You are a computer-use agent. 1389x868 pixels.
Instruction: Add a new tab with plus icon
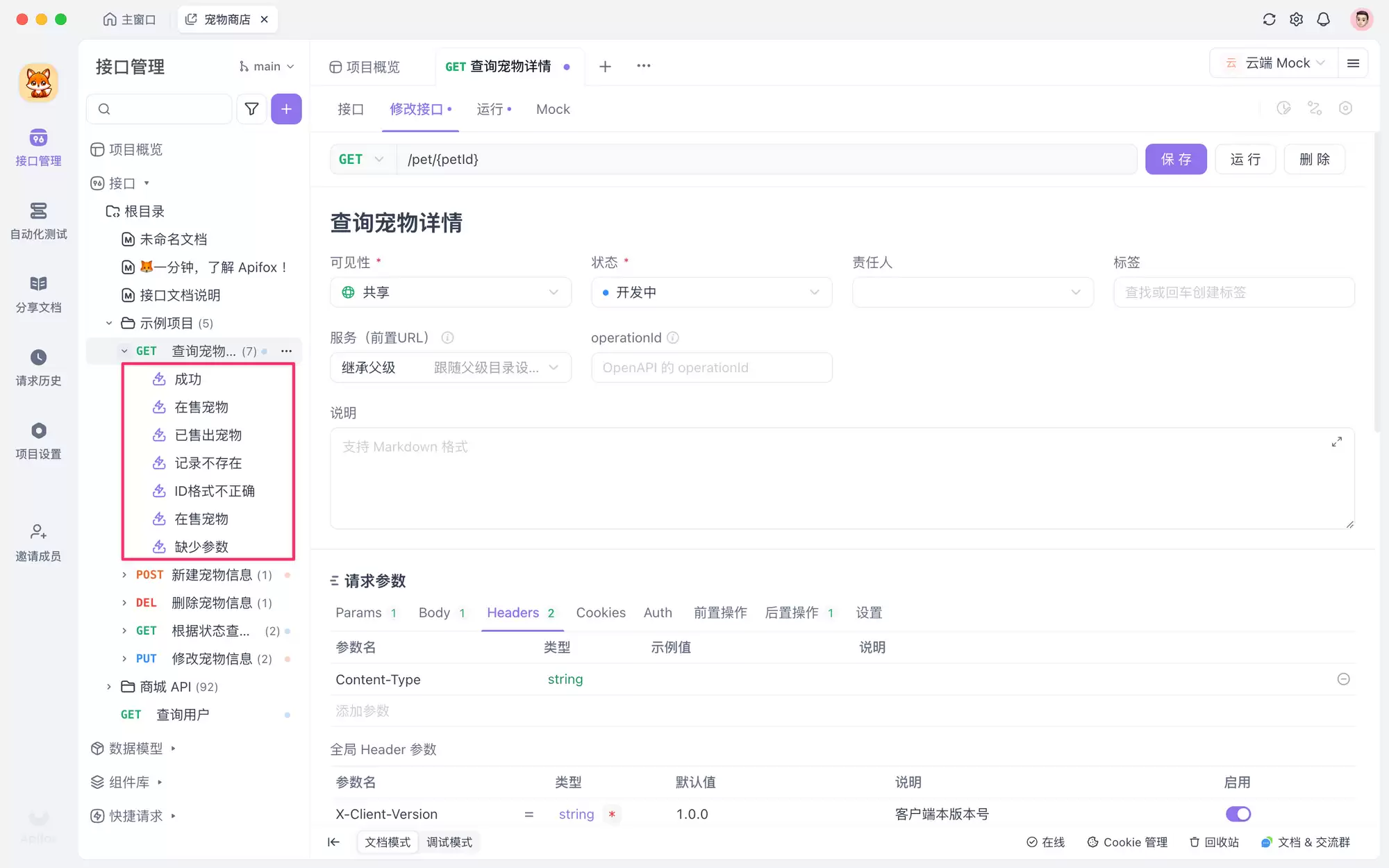[605, 66]
